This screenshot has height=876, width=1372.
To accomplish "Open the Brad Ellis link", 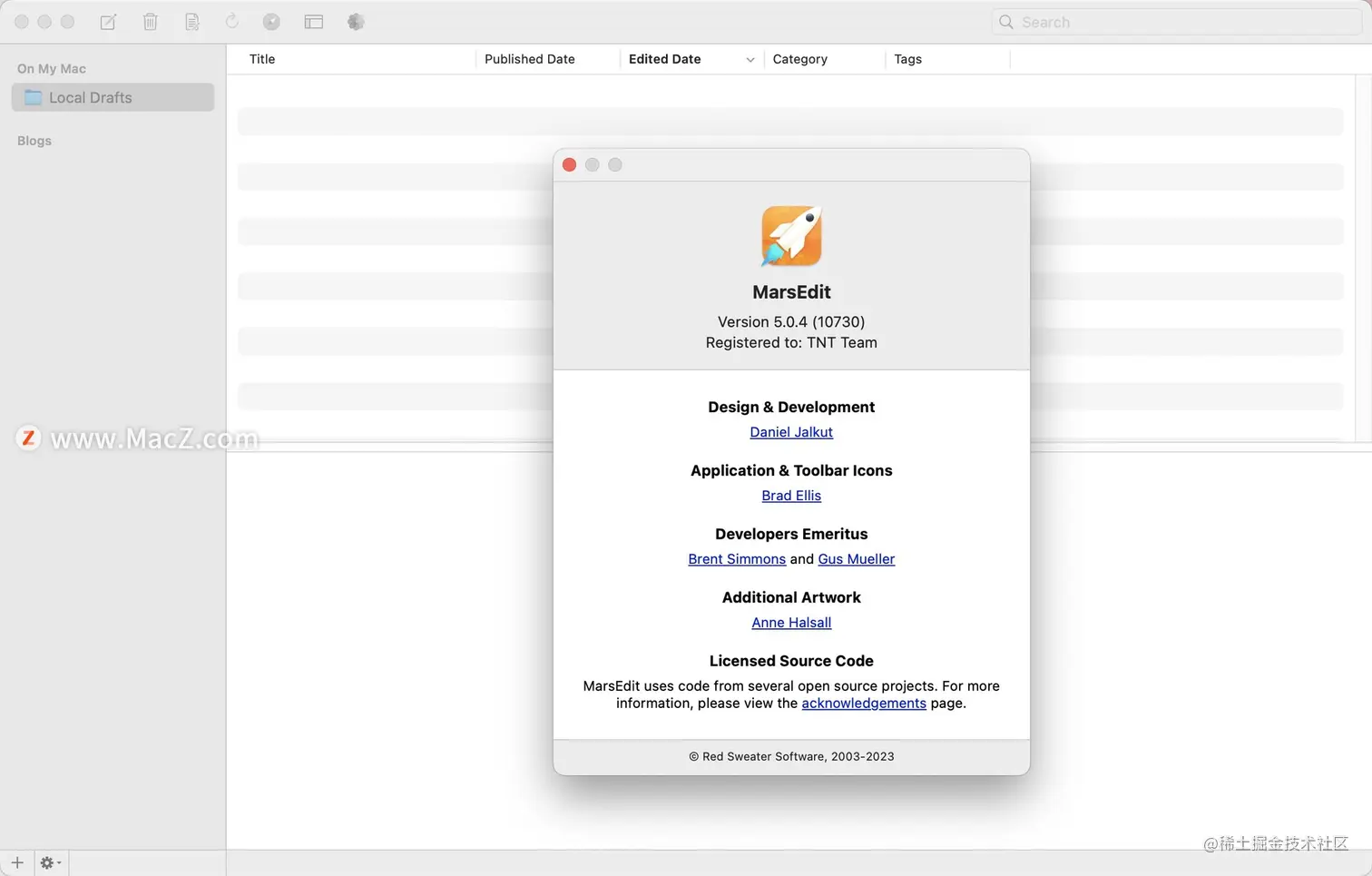I will [791, 496].
